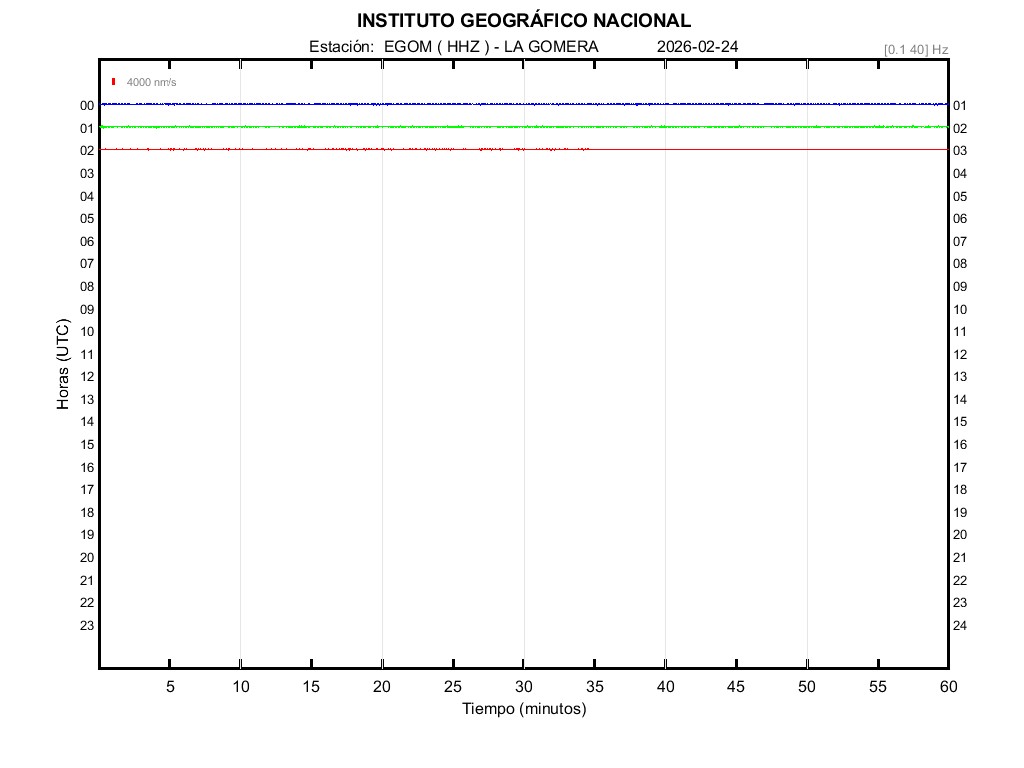Click the 5 minute tick label
This screenshot has width=1024, height=768.
point(170,687)
